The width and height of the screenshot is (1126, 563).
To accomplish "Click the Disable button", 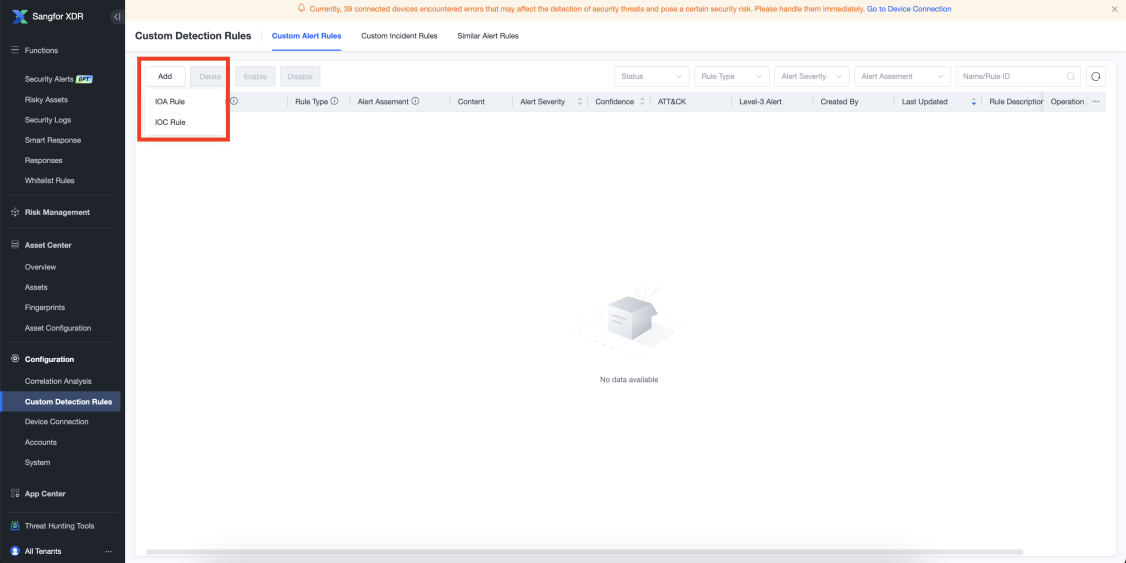I will [x=300, y=76].
